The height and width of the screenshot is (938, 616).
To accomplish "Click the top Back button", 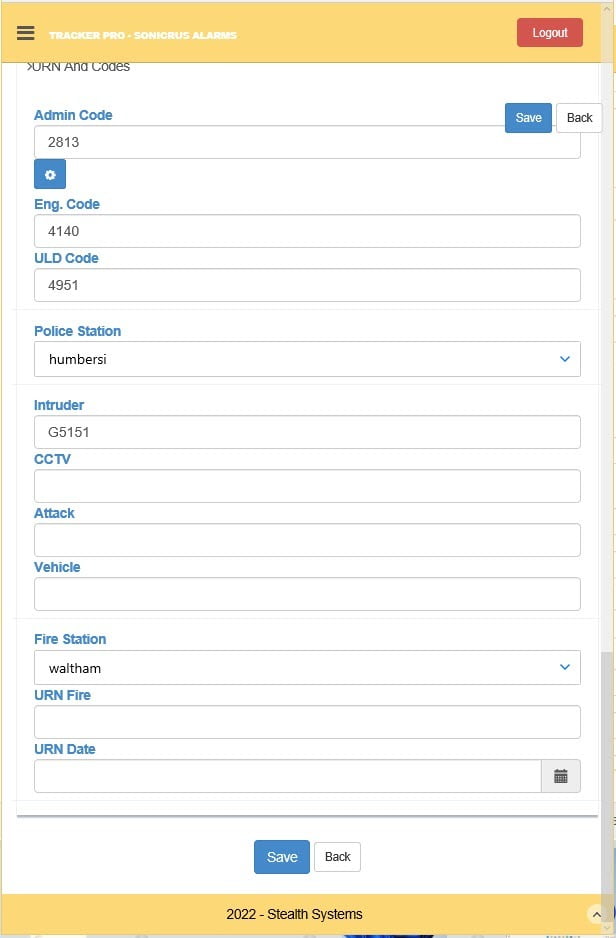I will [x=579, y=118].
